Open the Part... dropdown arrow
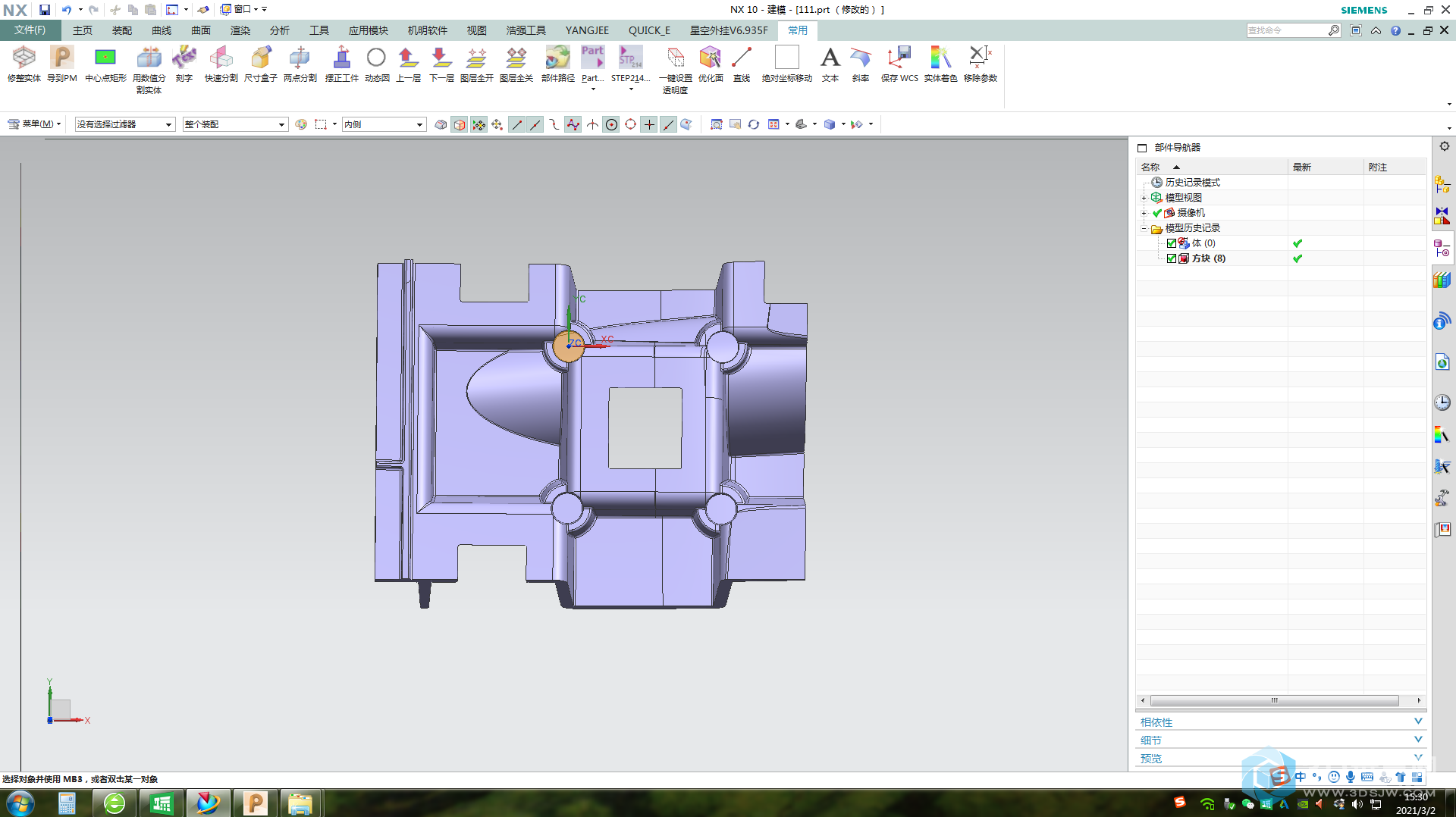Screen dimensions: 1456x817 [x=593, y=89]
